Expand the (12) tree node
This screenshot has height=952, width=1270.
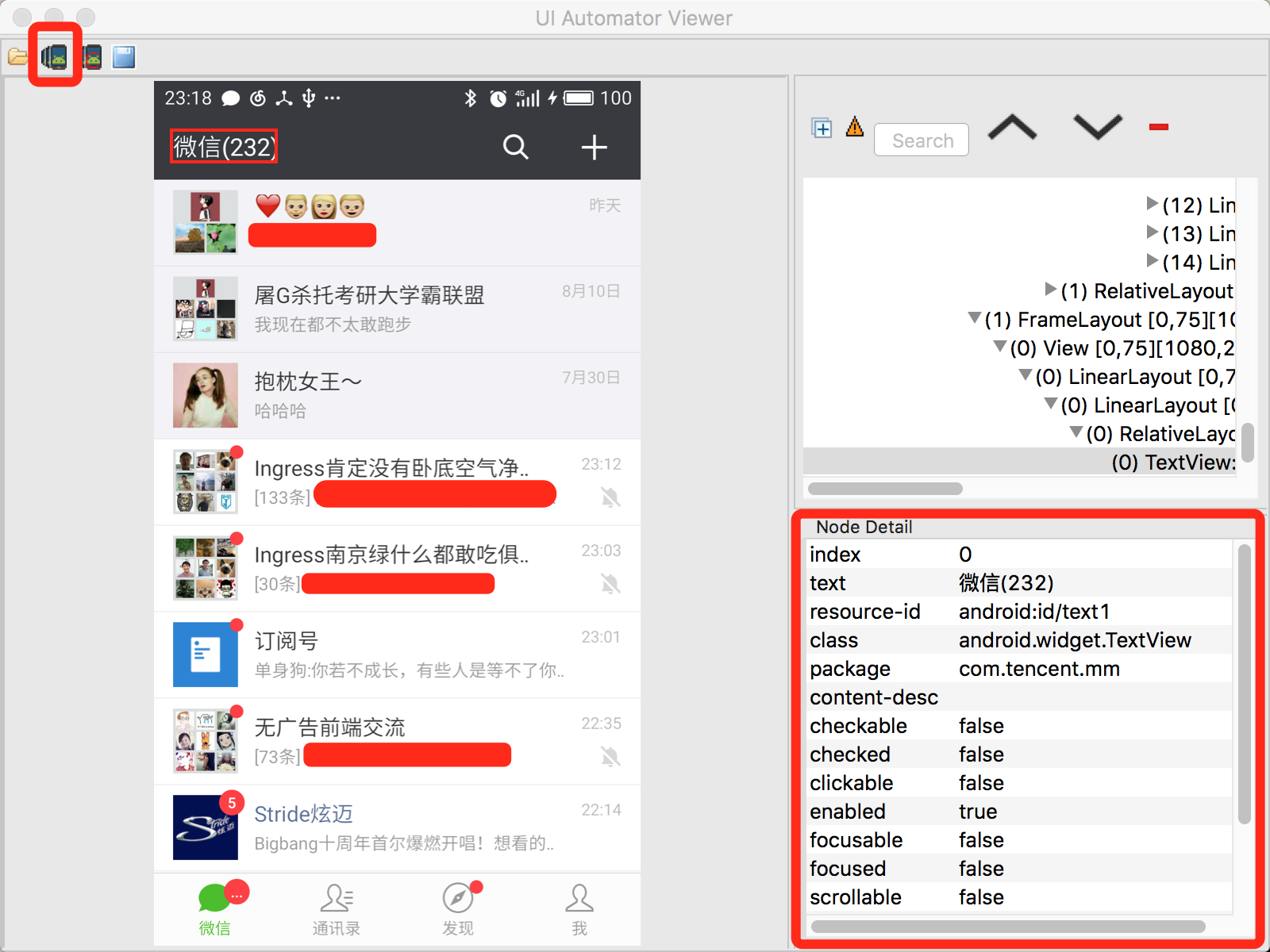1152,204
